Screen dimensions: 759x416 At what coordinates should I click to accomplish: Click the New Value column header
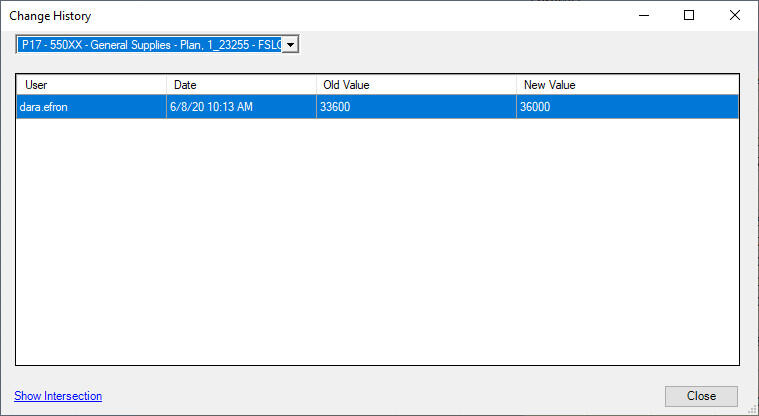627,85
